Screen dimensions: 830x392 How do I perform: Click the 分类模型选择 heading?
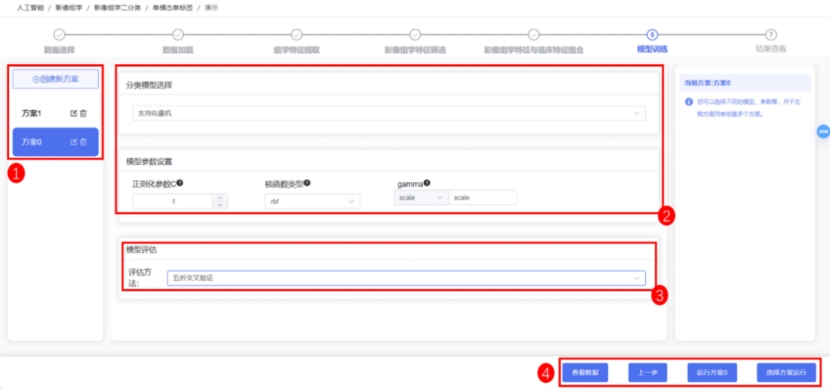click(149, 85)
